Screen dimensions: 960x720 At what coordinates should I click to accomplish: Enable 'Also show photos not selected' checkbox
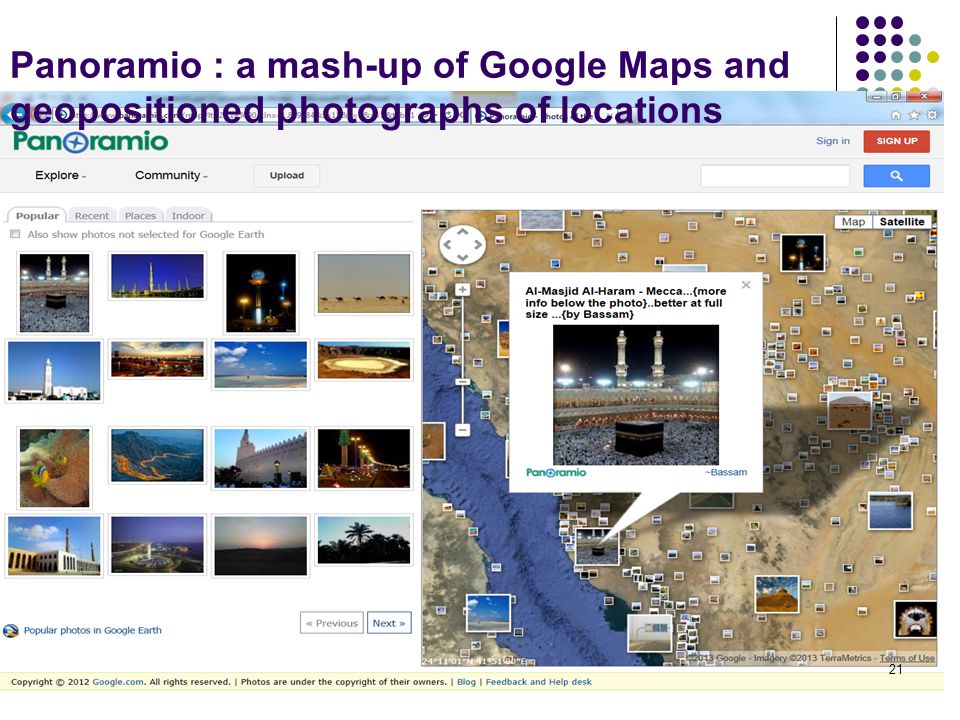pyautogui.click(x=15, y=234)
